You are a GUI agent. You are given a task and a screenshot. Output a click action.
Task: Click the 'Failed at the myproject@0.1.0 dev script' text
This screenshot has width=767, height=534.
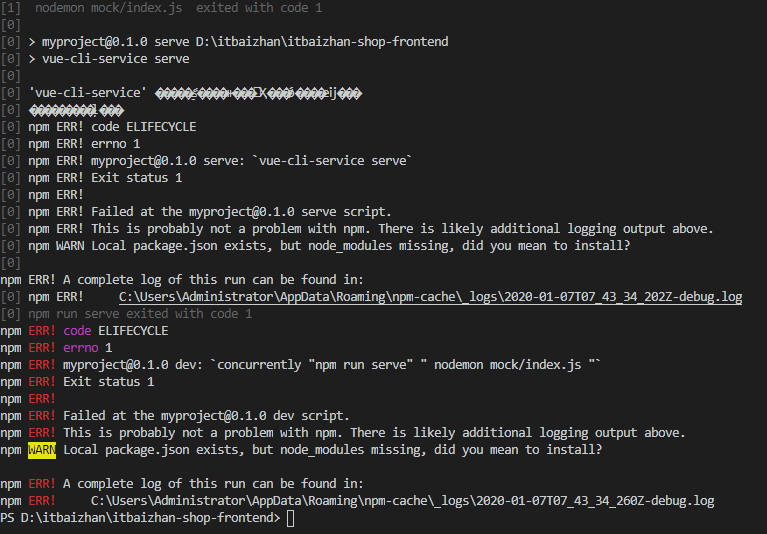206,416
